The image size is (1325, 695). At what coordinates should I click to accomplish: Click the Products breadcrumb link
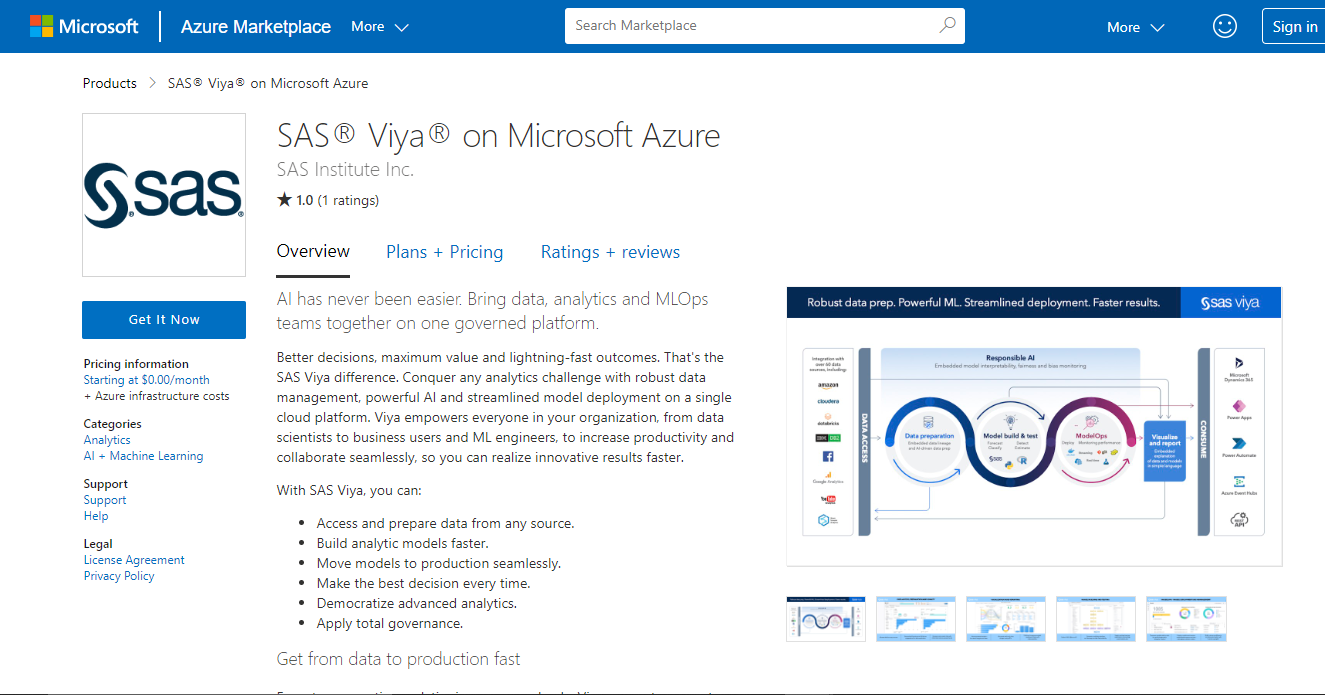tap(110, 83)
